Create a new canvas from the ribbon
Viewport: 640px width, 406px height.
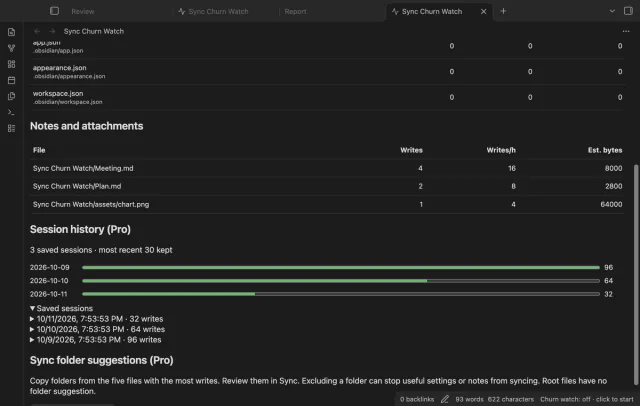point(11,64)
